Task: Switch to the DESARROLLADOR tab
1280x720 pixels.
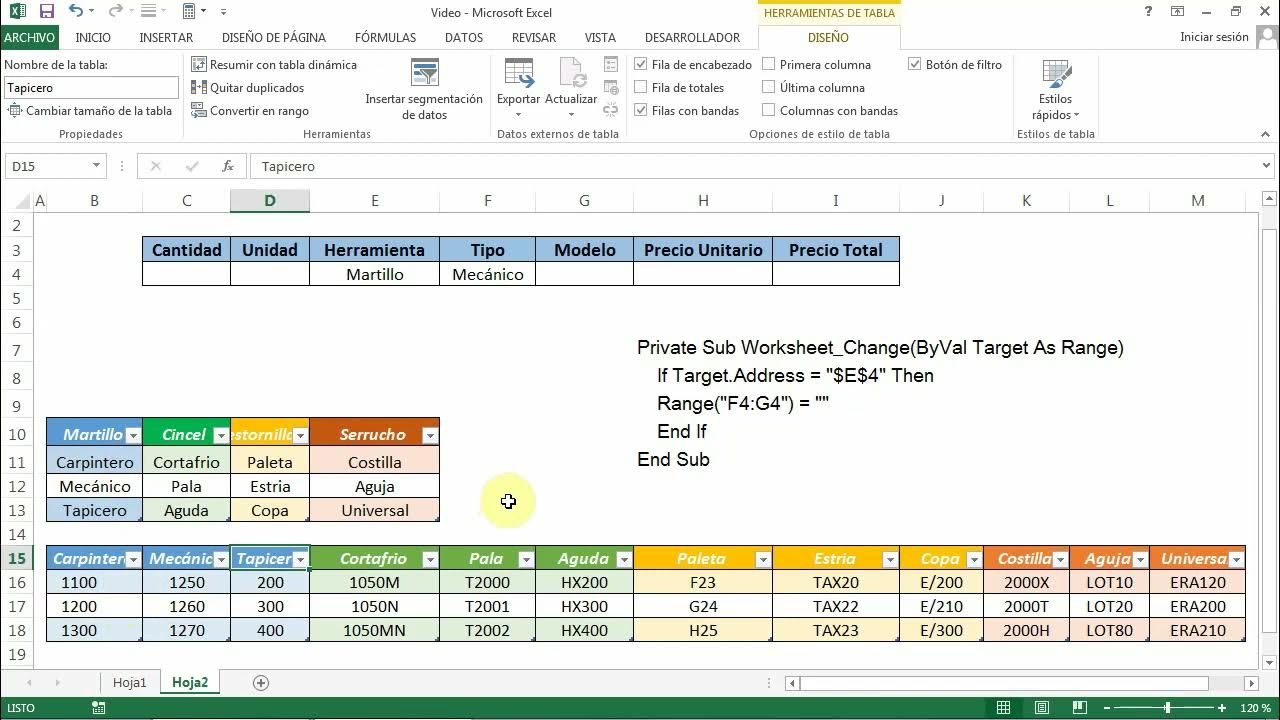Action: [x=693, y=37]
